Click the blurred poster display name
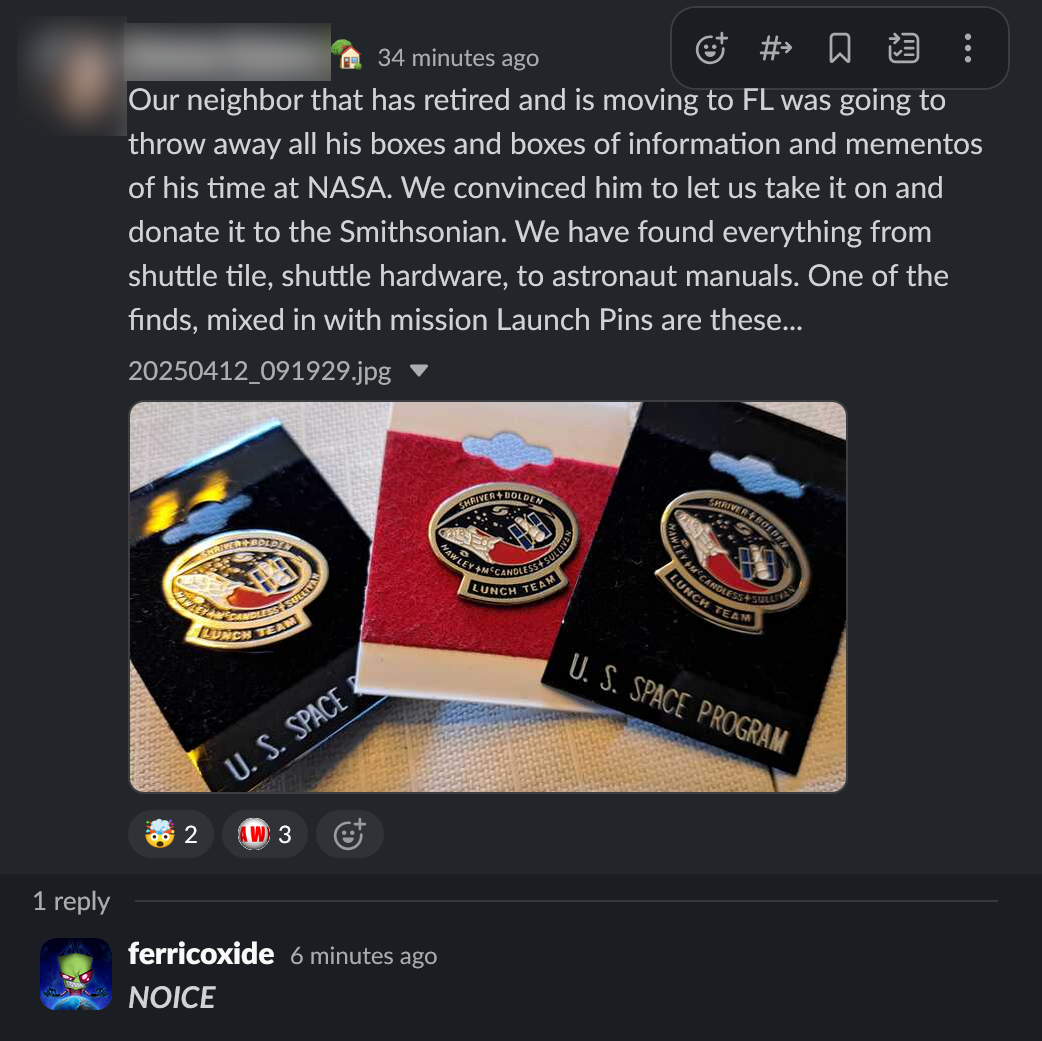Screen dimensions: 1042x1041 pos(227,52)
